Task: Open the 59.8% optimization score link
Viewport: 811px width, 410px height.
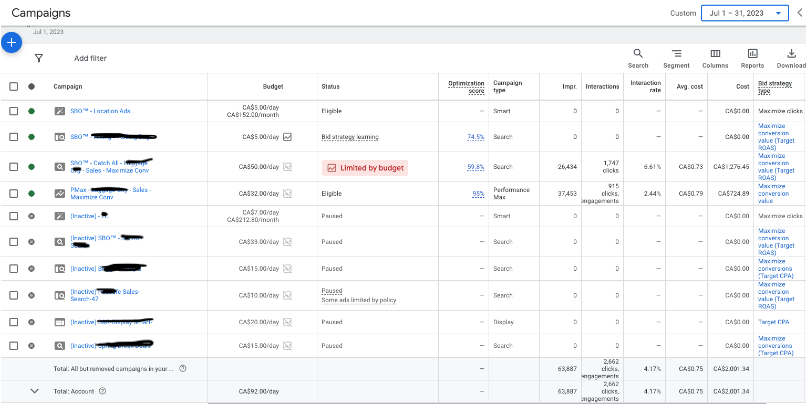Action: [x=476, y=166]
